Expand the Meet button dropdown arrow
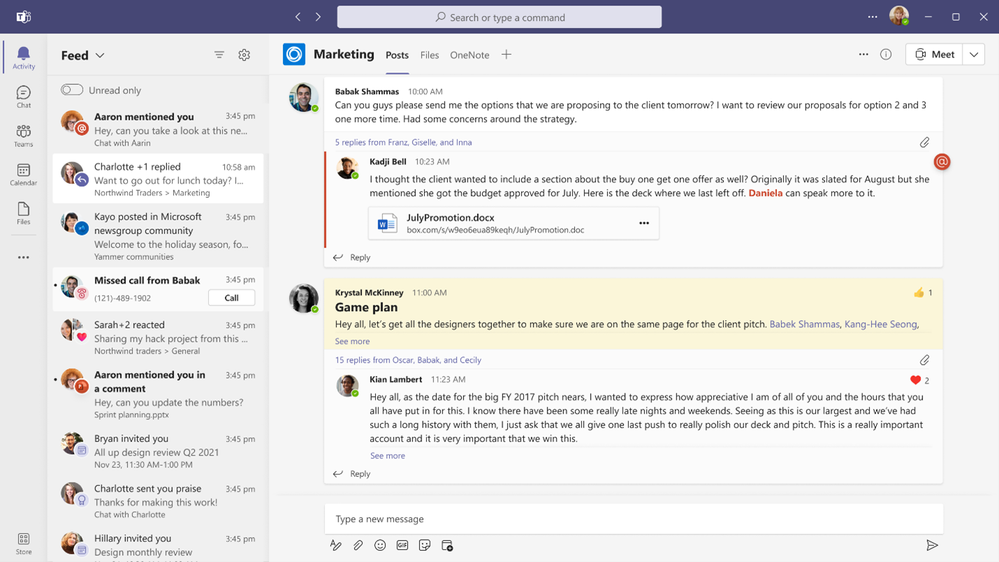 point(974,55)
